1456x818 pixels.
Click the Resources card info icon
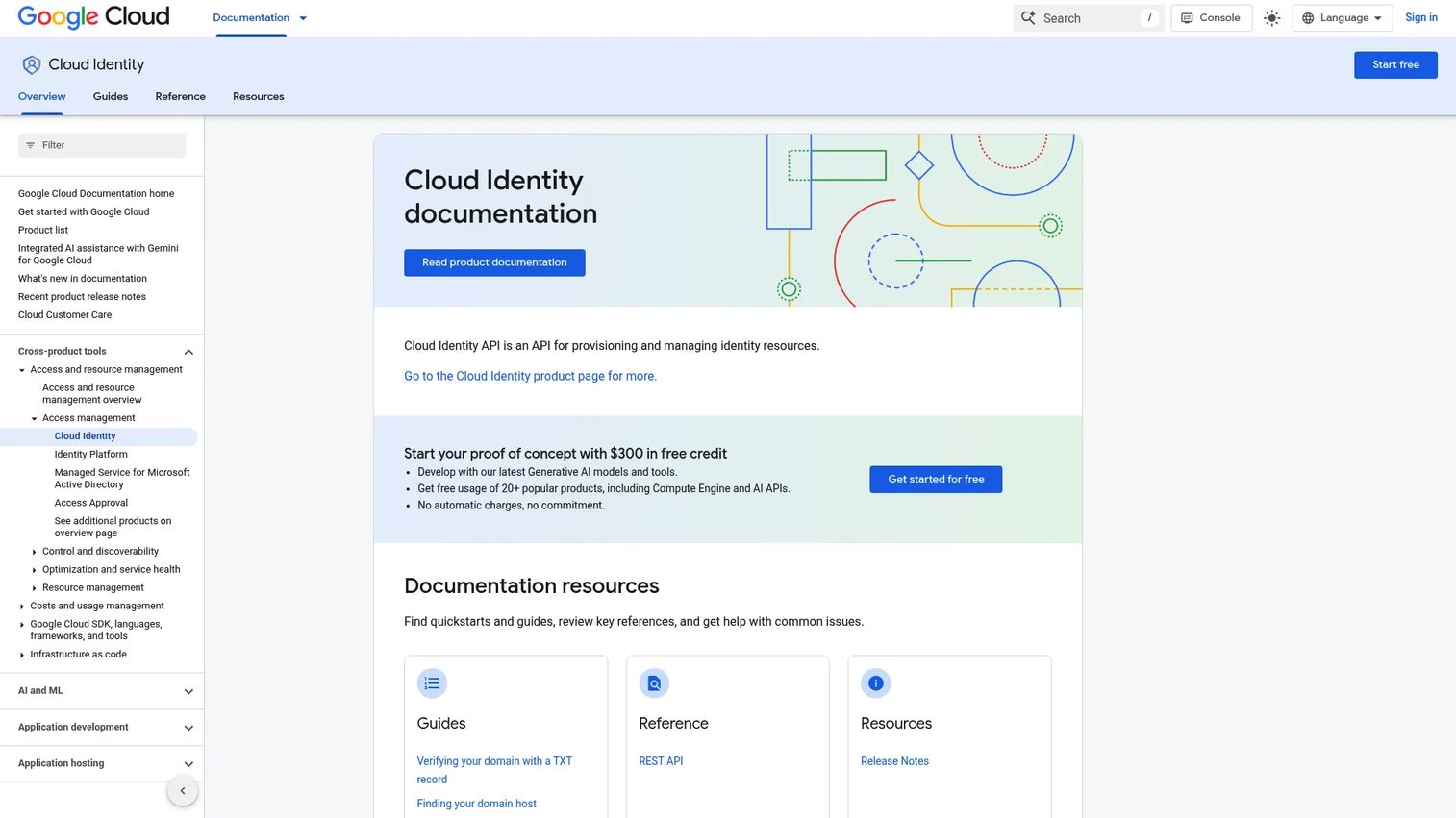click(x=875, y=683)
